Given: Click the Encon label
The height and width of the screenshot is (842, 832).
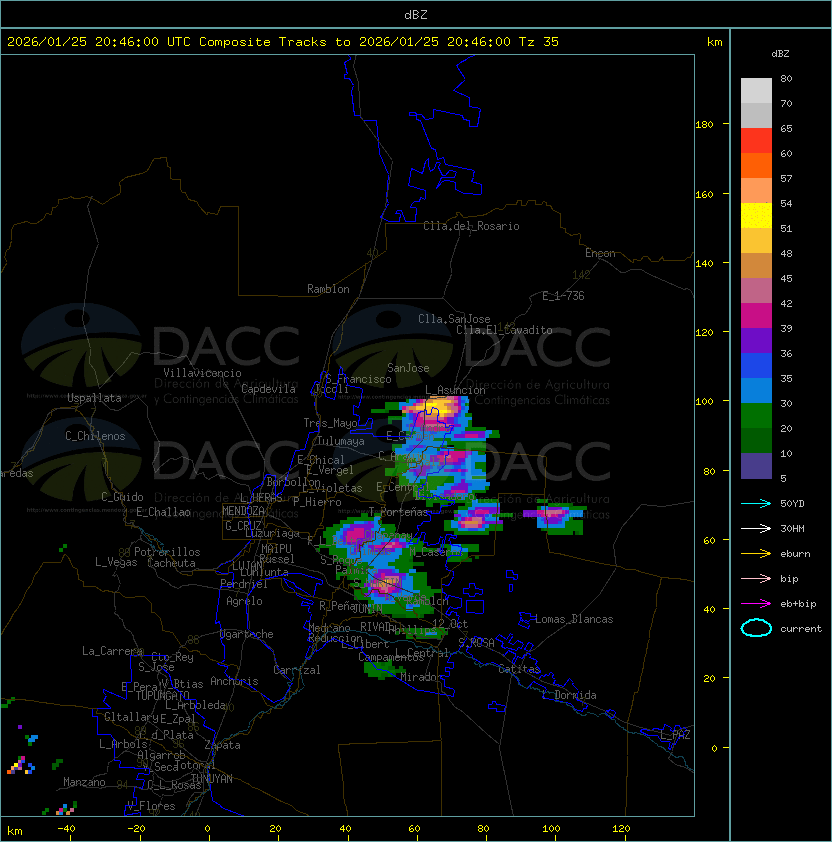Looking at the screenshot, I should point(600,253).
